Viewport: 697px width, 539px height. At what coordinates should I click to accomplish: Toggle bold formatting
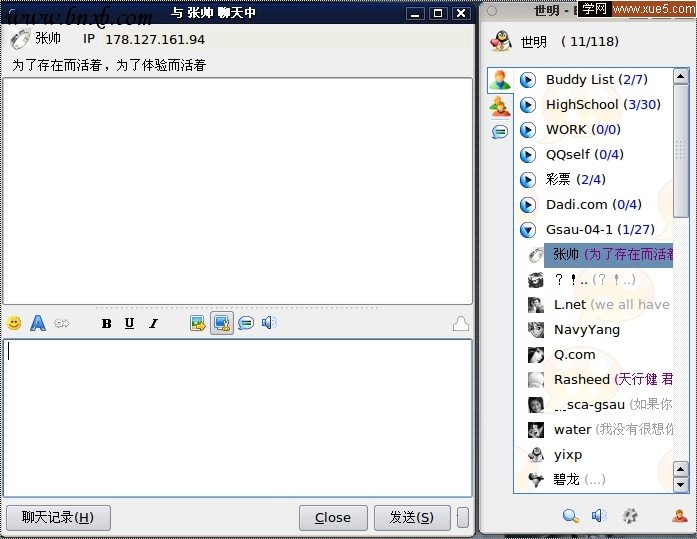[106, 323]
